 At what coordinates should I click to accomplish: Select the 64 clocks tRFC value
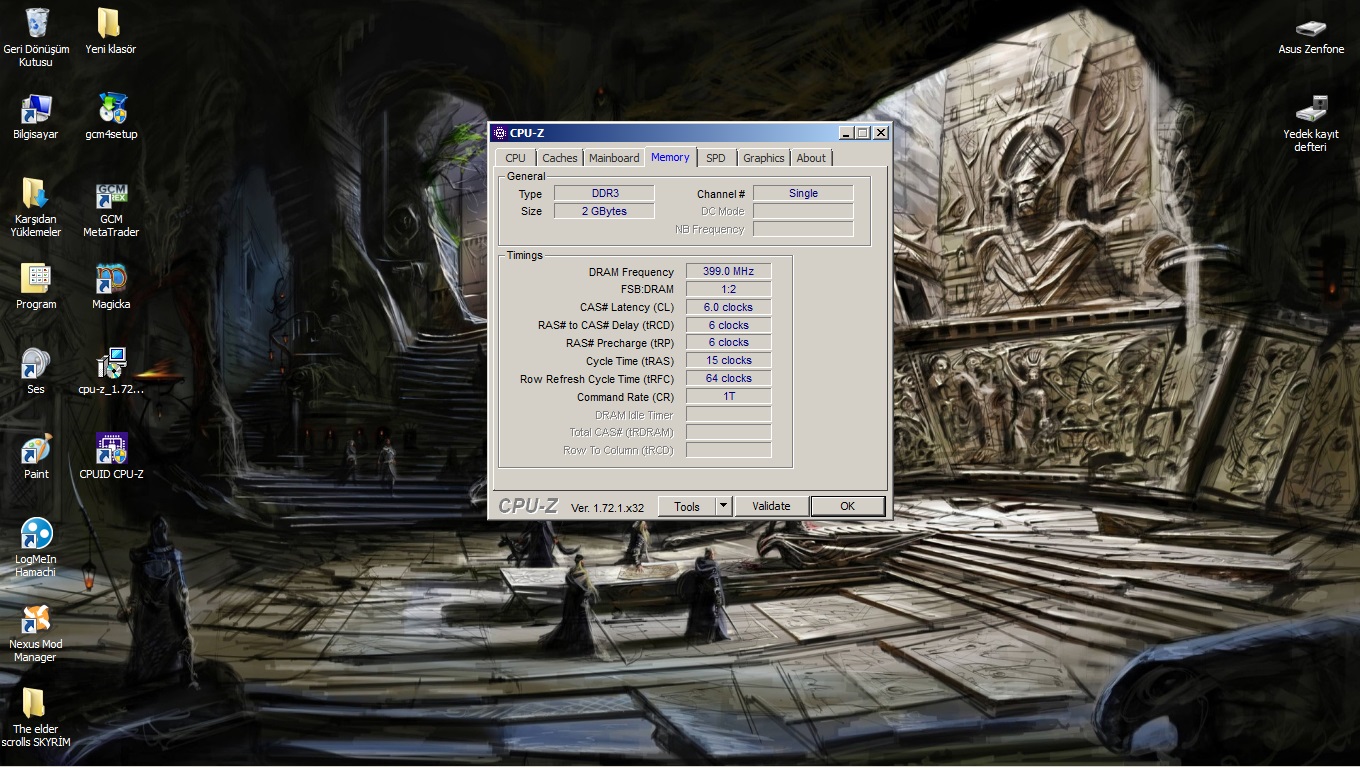[728, 378]
